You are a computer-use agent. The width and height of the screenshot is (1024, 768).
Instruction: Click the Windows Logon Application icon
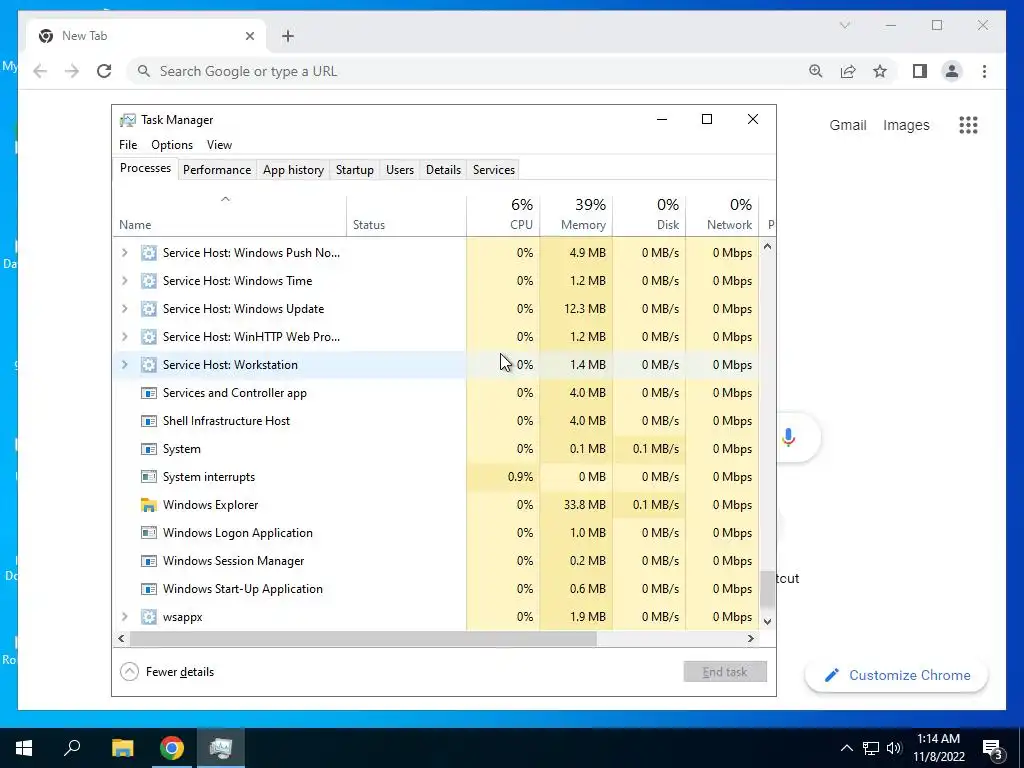coord(149,533)
